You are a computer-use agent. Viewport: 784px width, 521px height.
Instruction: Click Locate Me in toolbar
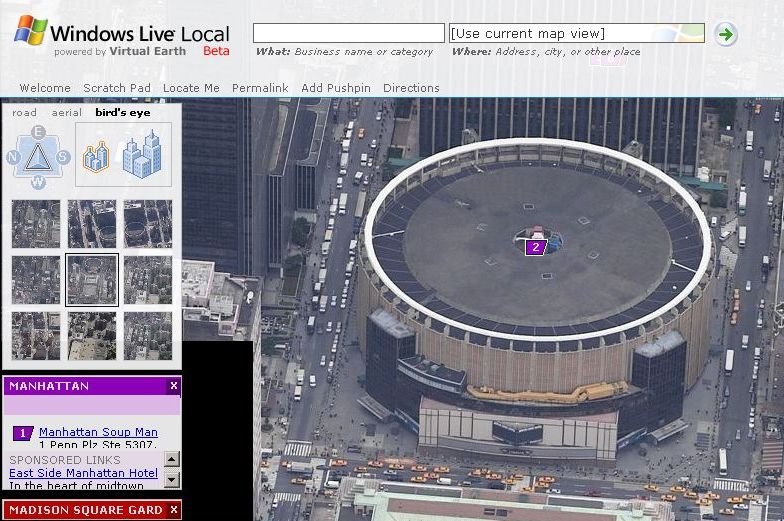(191, 88)
